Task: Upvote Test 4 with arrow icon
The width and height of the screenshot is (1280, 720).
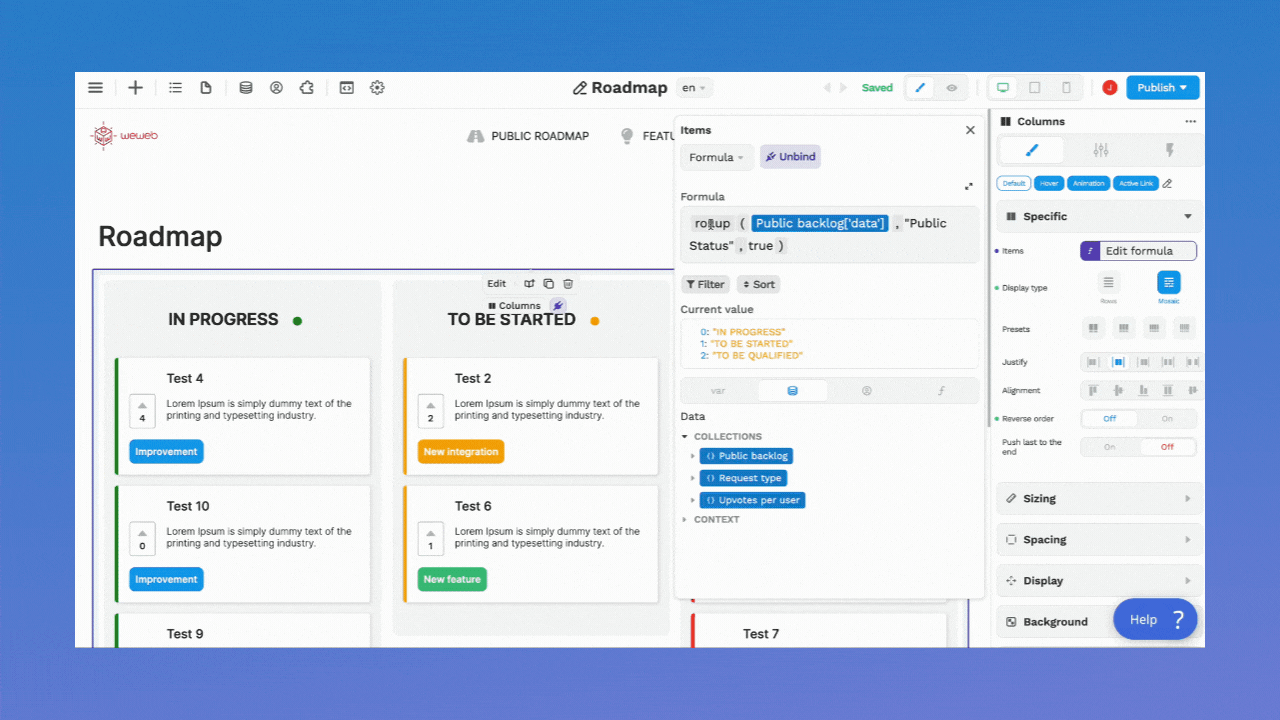Action: (142, 406)
